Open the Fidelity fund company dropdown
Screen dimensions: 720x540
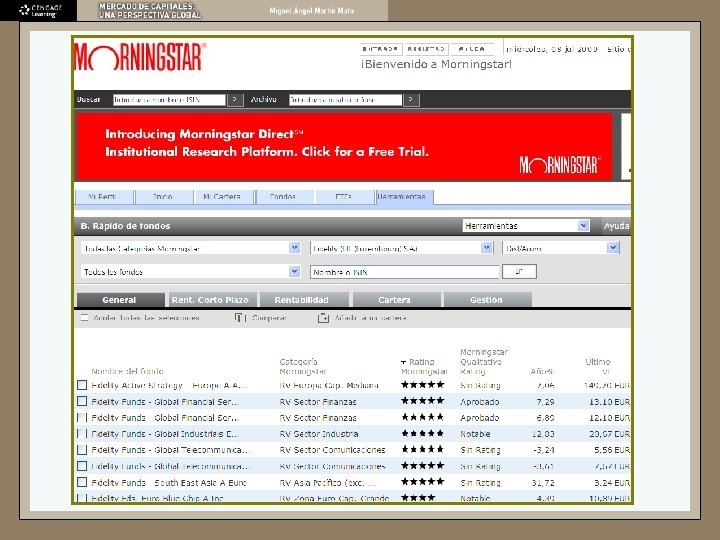point(401,248)
